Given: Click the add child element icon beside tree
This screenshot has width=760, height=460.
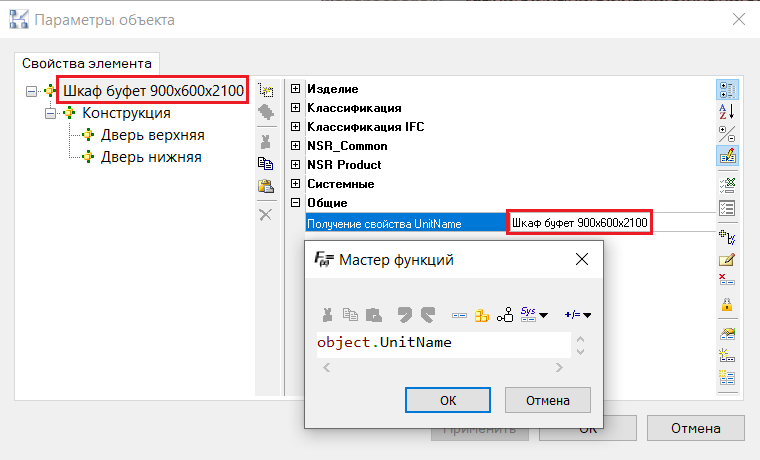Looking at the screenshot, I should coord(266,90).
